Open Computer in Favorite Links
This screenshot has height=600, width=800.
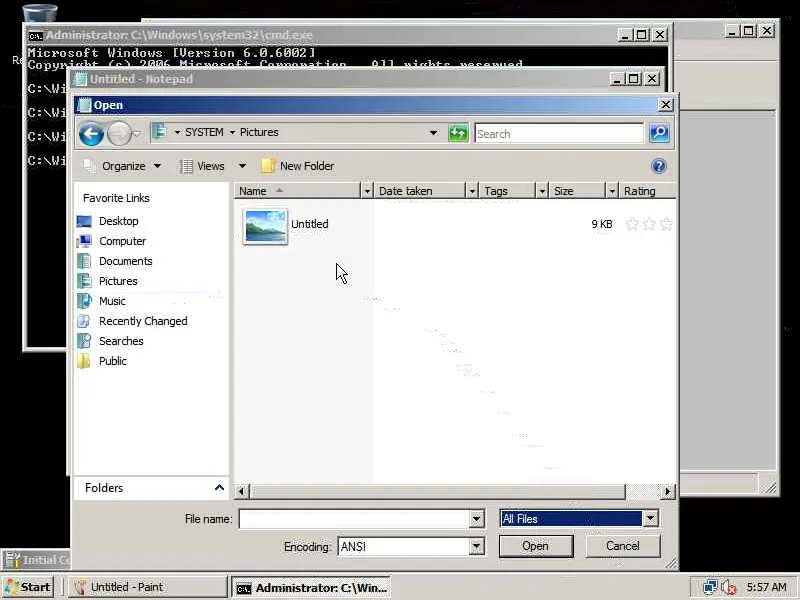click(x=122, y=241)
